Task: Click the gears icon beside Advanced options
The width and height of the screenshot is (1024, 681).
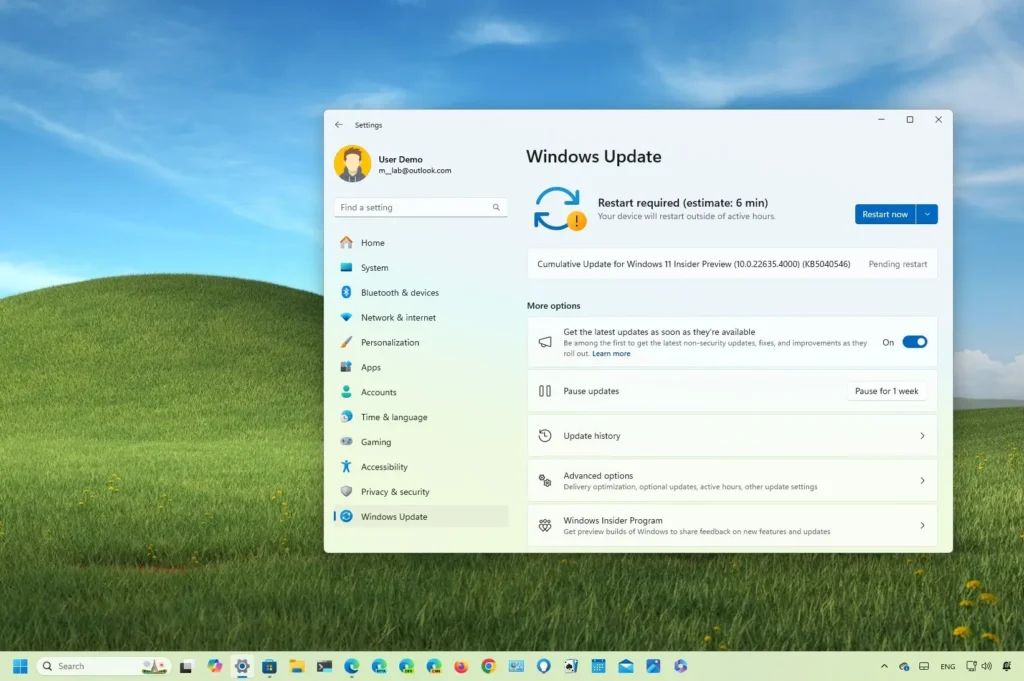Action: point(545,481)
